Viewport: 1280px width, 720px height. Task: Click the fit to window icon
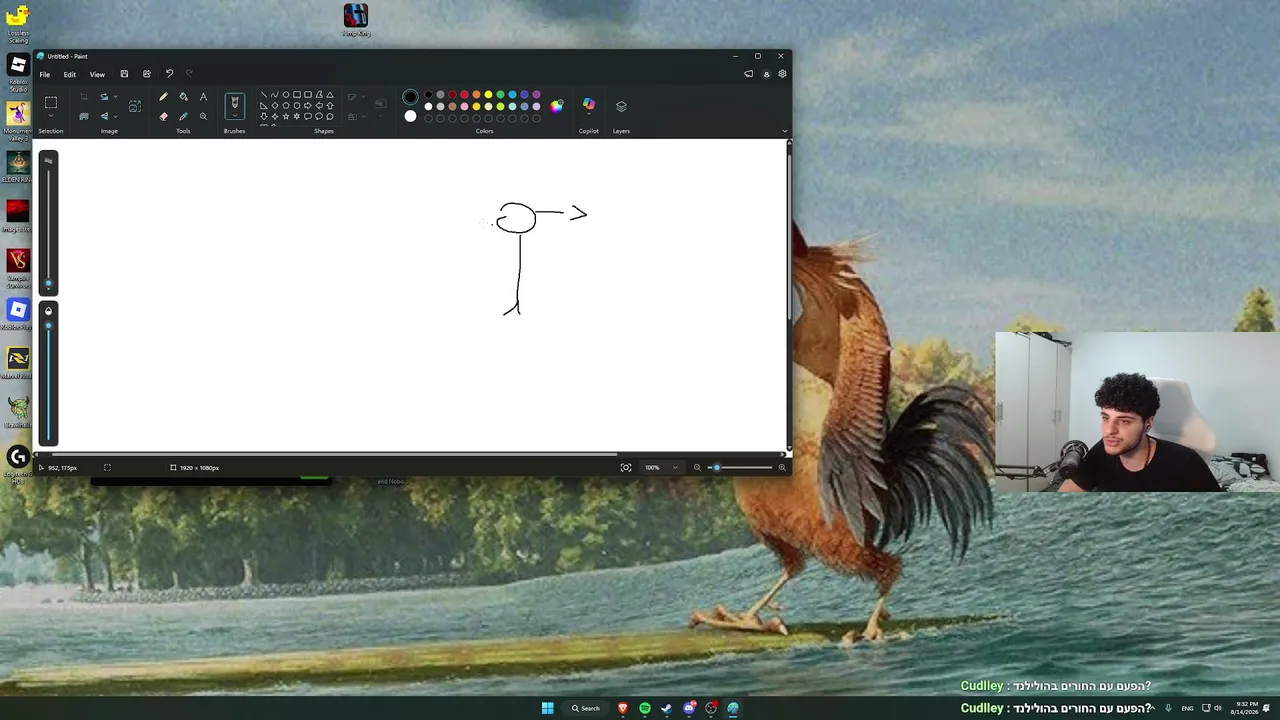click(626, 467)
